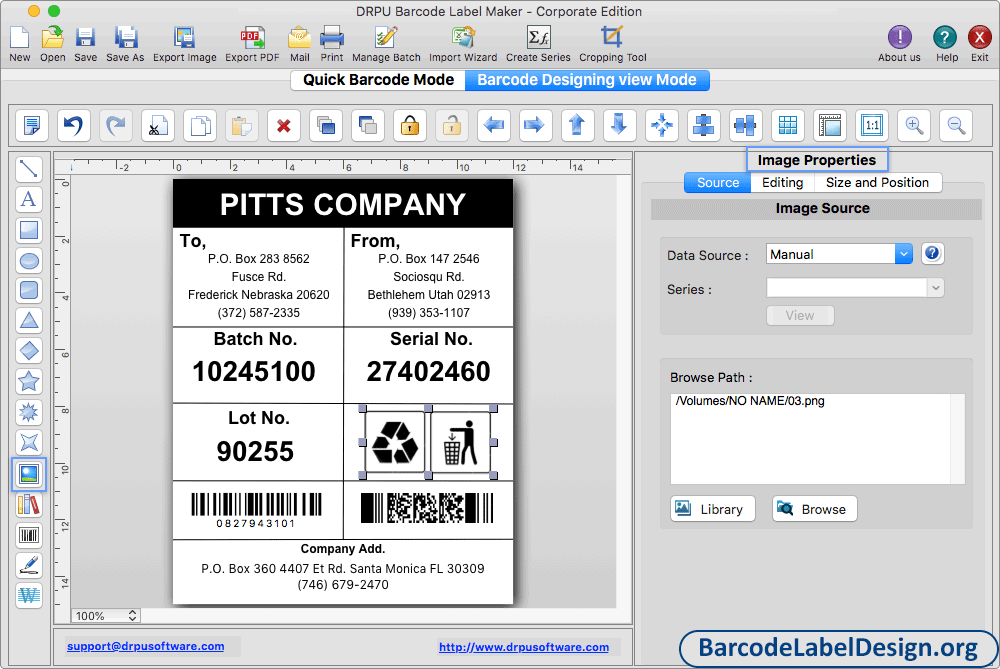
Task: Select the Signature pen tool
Action: coord(29,565)
